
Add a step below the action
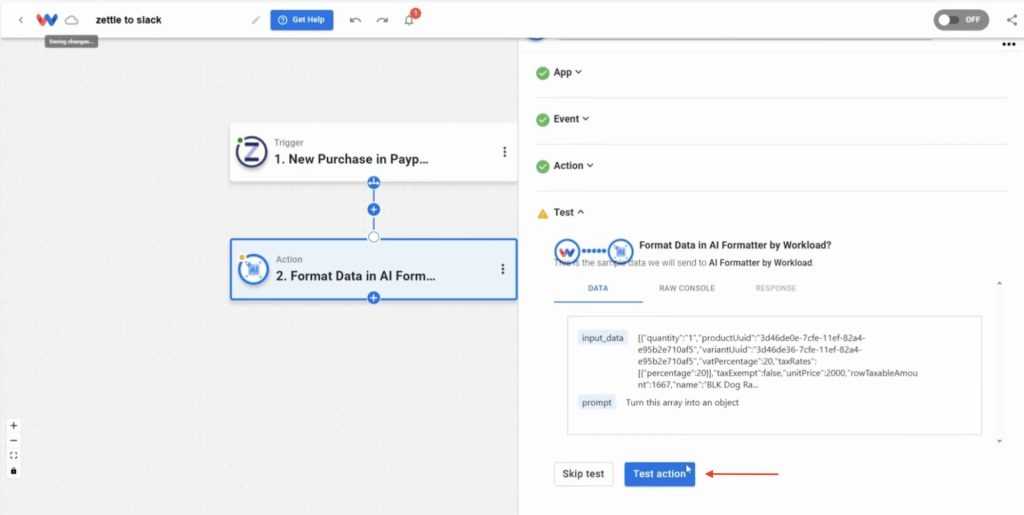pos(374,298)
